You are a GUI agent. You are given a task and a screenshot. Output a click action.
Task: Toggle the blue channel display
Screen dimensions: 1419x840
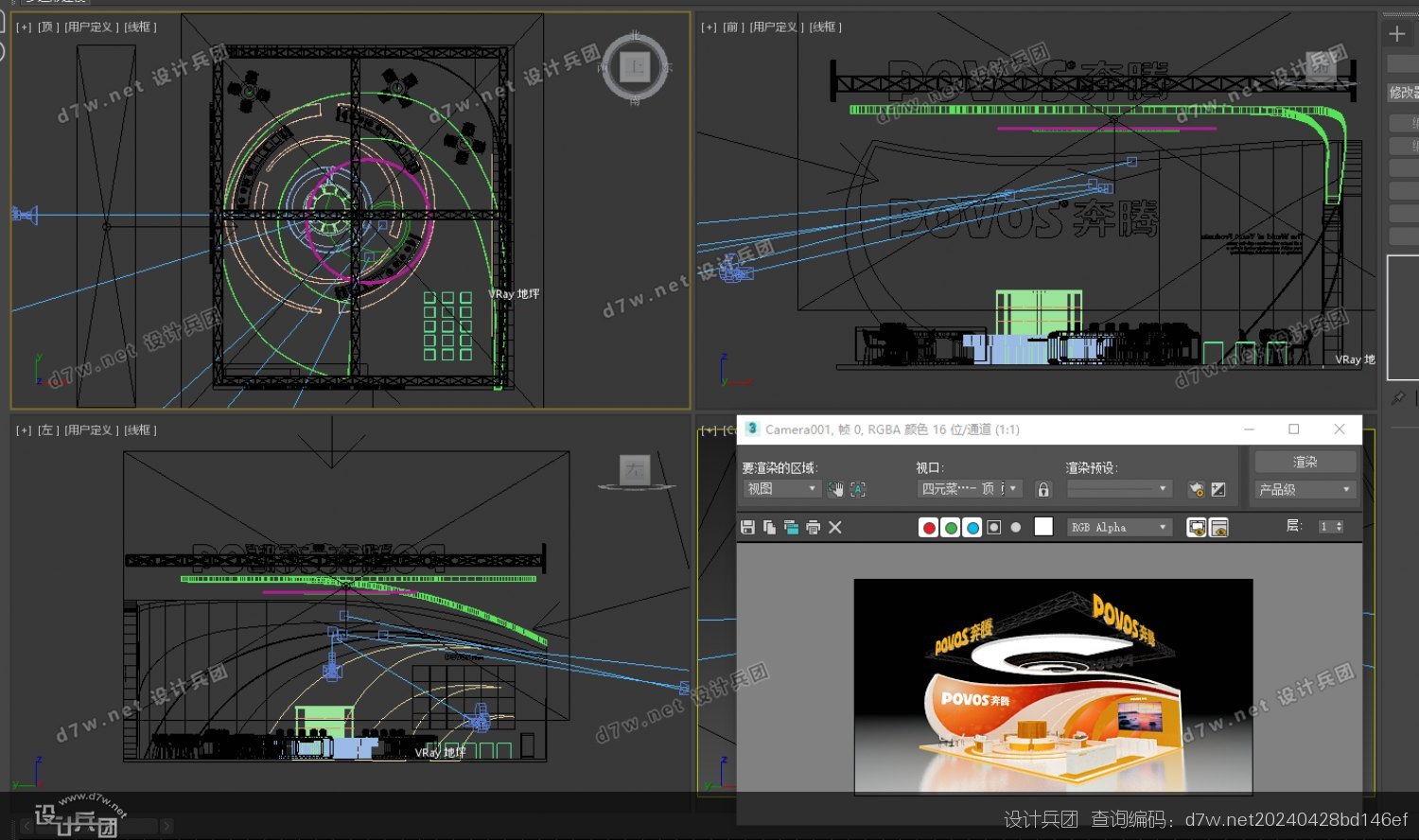point(972,528)
